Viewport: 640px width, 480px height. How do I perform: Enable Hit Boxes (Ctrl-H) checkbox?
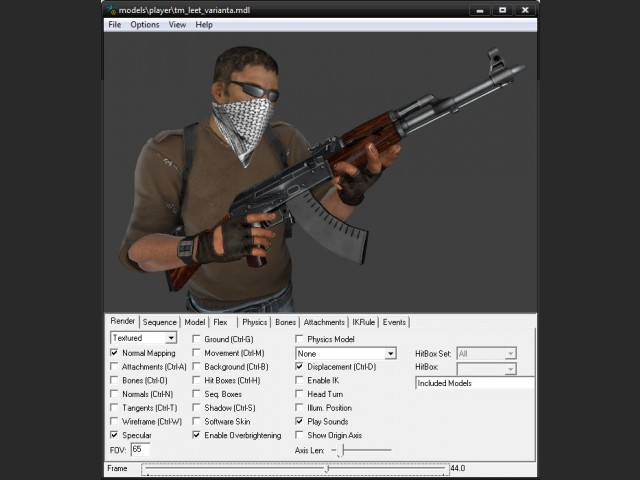[x=196, y=380]
